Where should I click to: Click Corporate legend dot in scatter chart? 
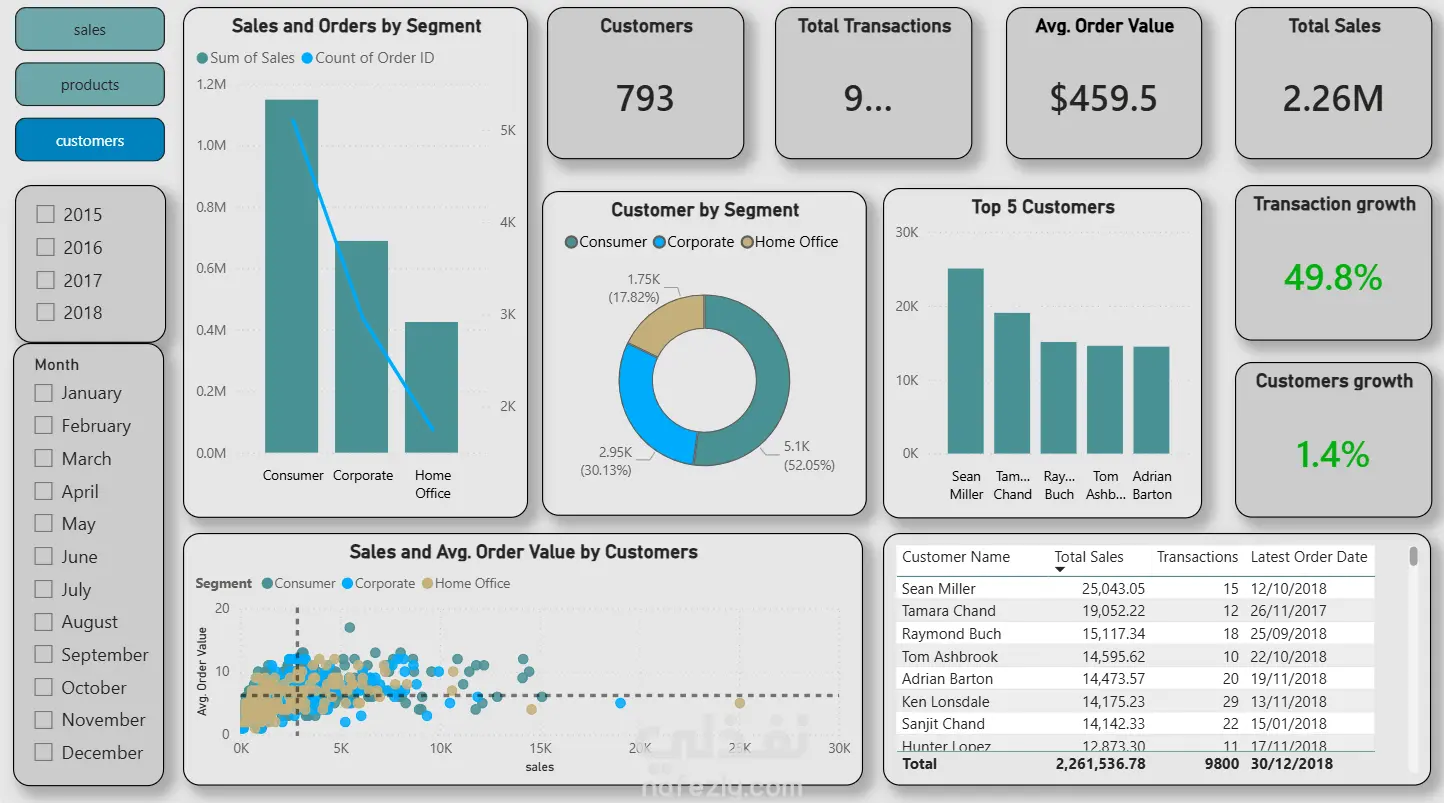pyautogui.click(x=347, y=583)
